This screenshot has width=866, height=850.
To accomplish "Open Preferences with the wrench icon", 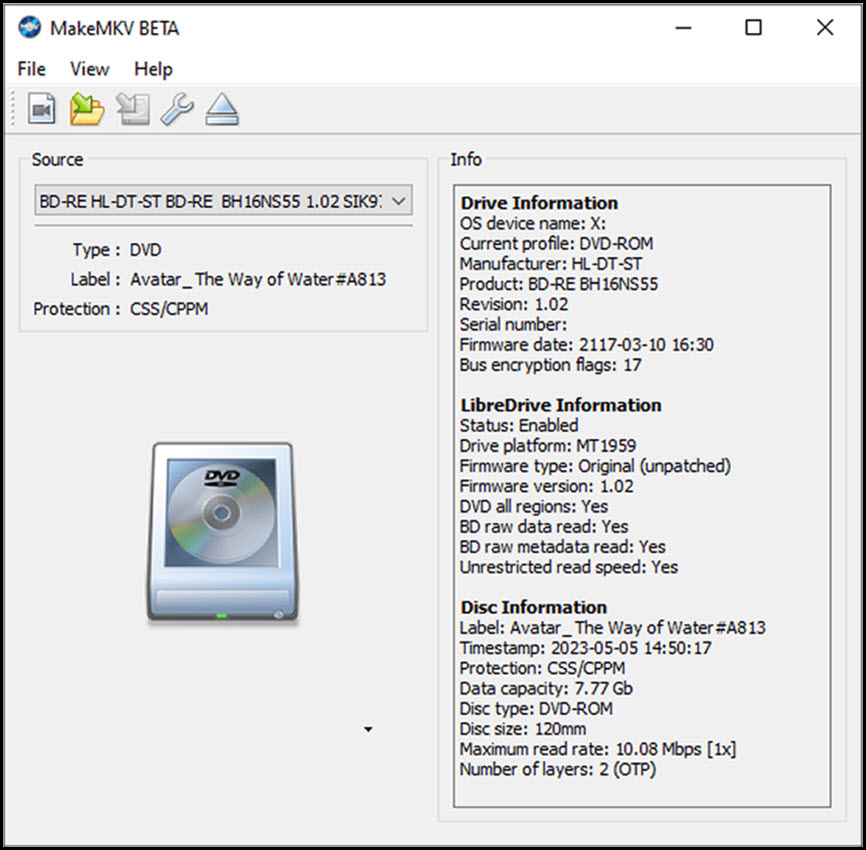I will pos(177,109).
